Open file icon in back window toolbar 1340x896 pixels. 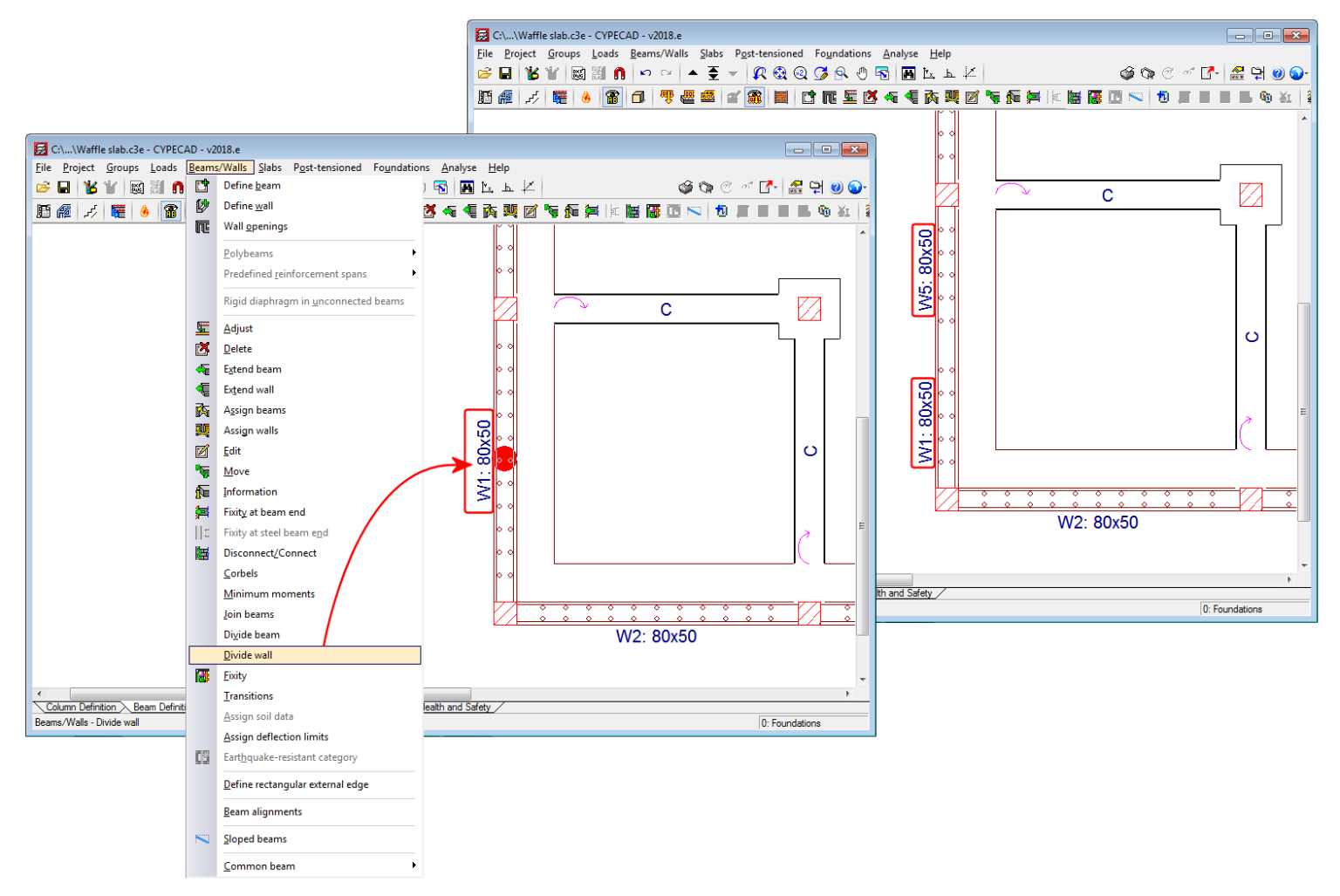[484, 73]
